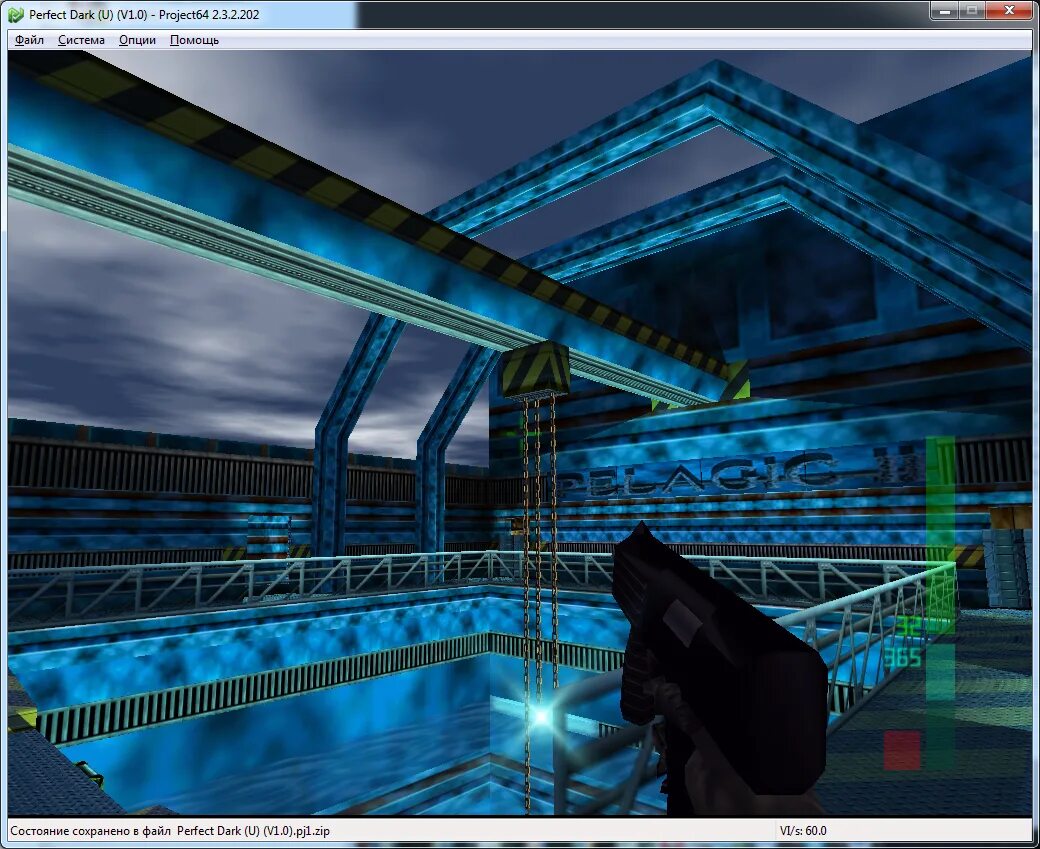This screenshot has width=1040, height=849.
Task: Close the Project64 window
Action: [x=1010, y=11]
